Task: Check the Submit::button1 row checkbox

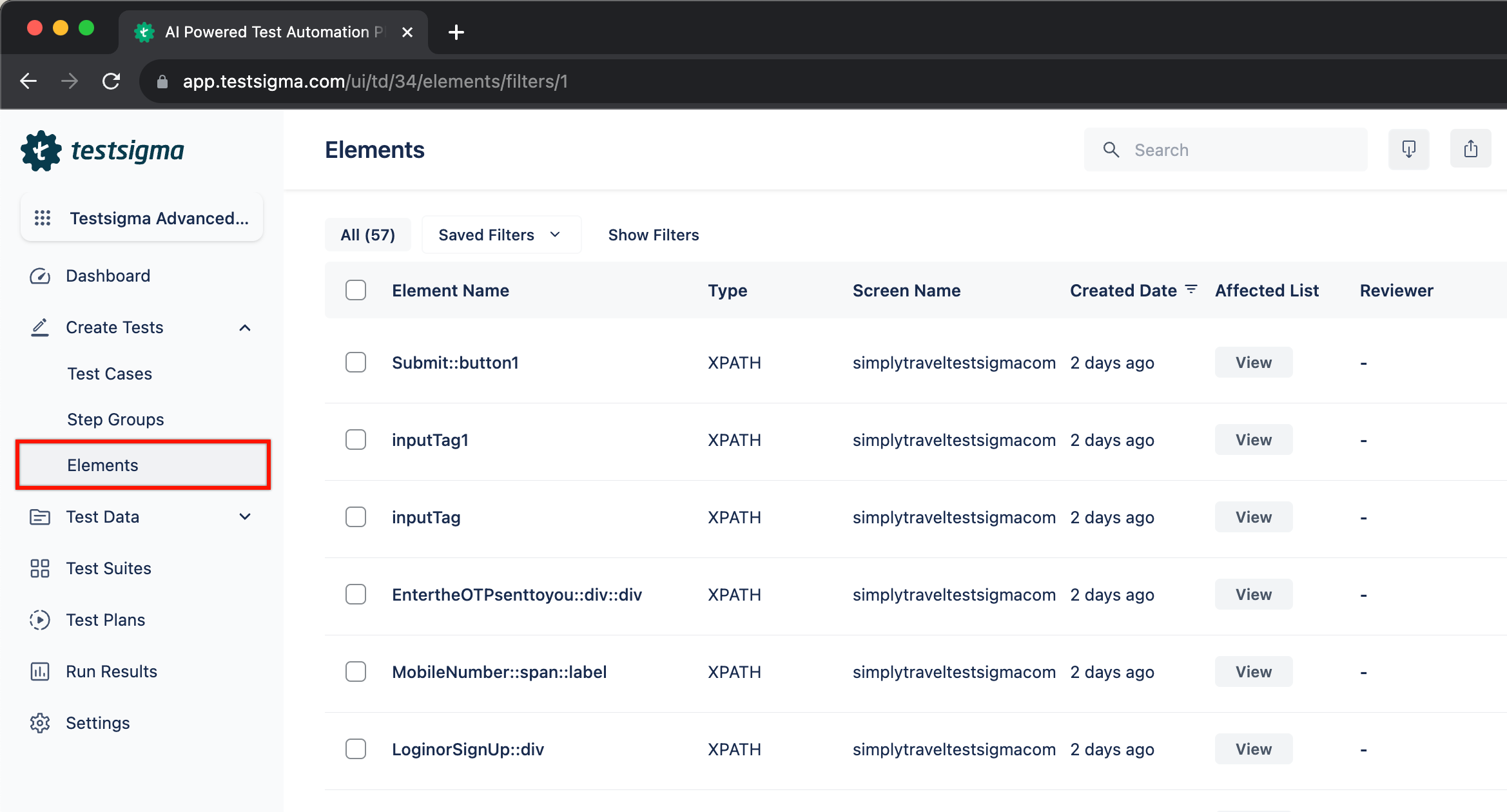Action: pos(356,362)
